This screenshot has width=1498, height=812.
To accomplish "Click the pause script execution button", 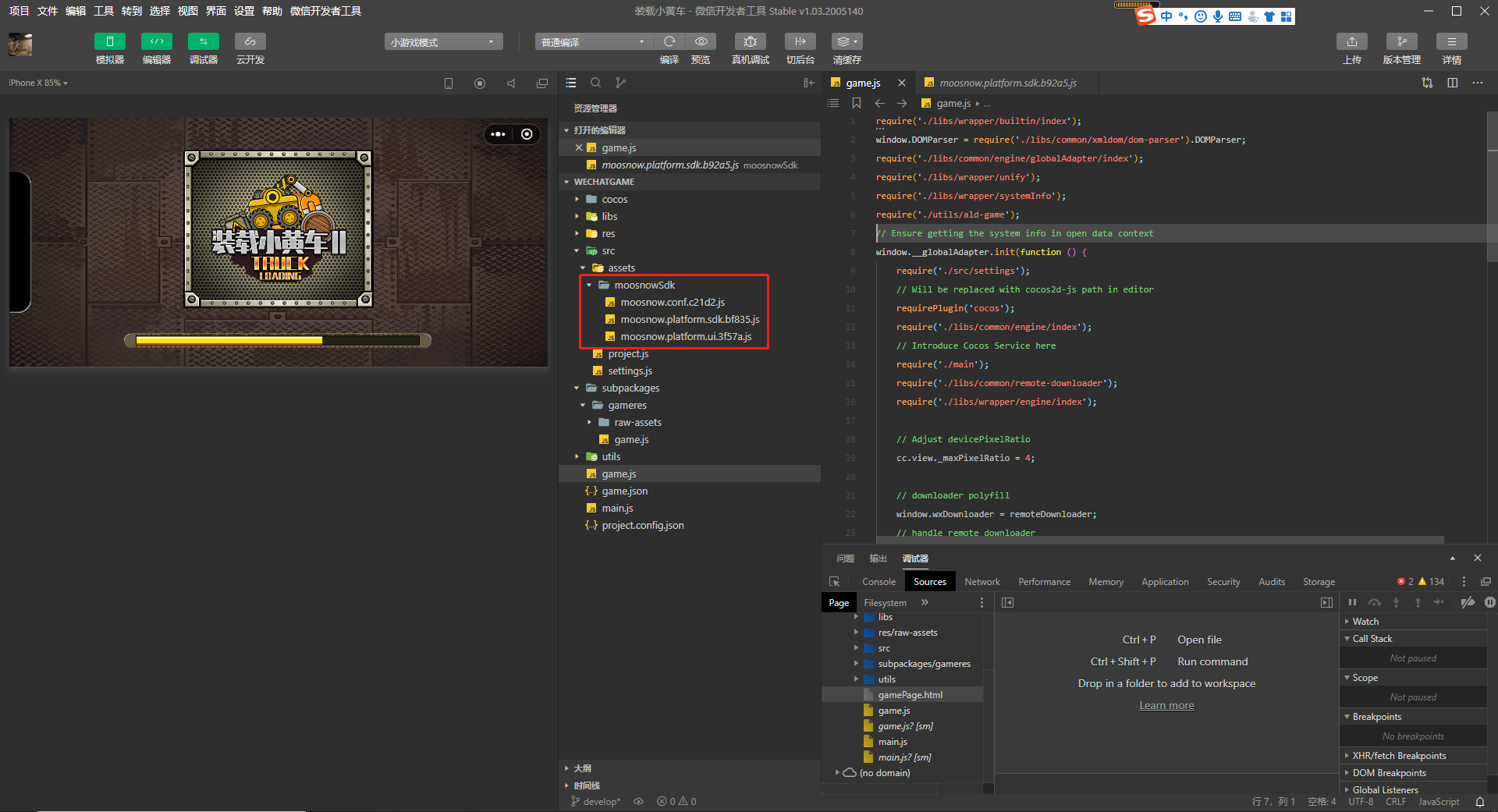I will click(1352, 602).
